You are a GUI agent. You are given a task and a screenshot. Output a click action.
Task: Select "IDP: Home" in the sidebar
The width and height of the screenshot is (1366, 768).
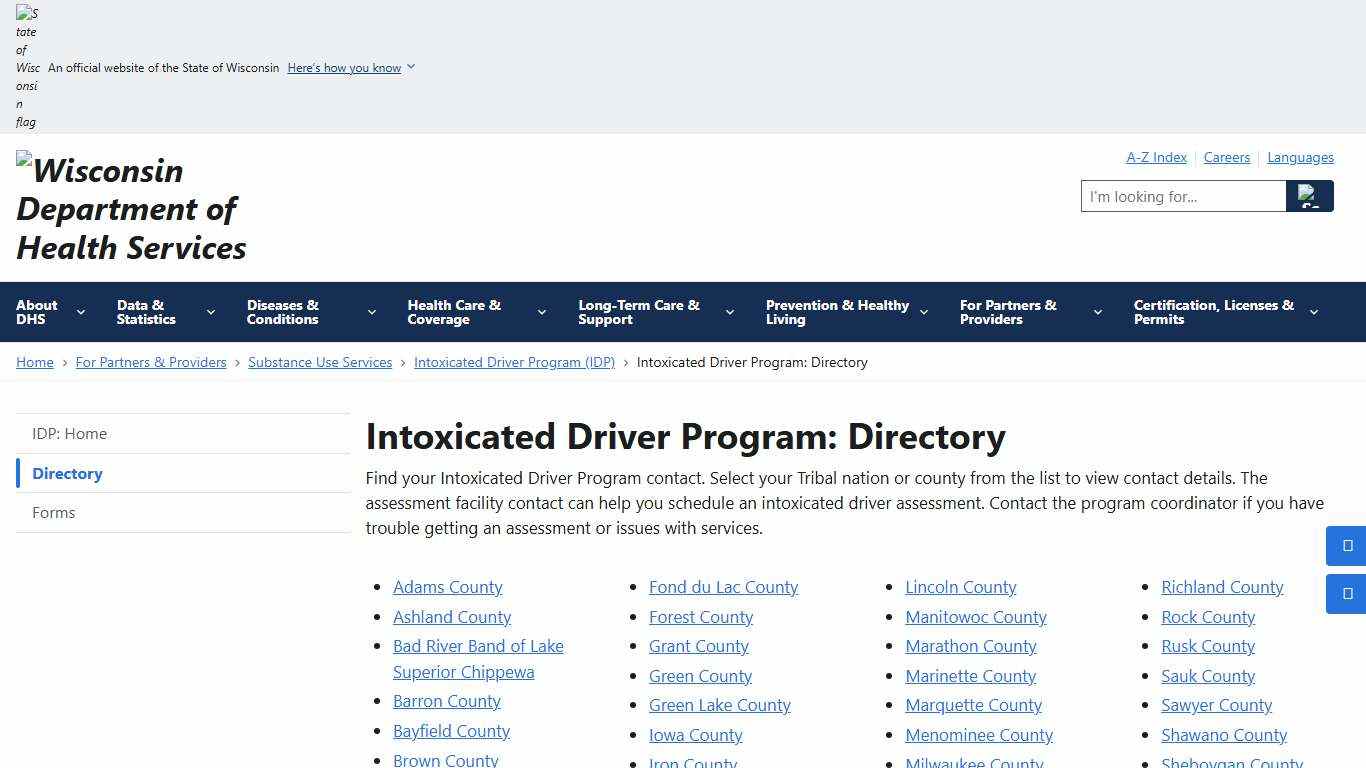(x=69, y=433)
